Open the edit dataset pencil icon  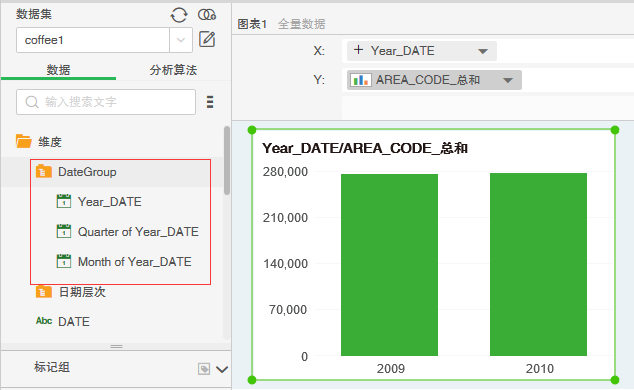[x=207, y=40]
